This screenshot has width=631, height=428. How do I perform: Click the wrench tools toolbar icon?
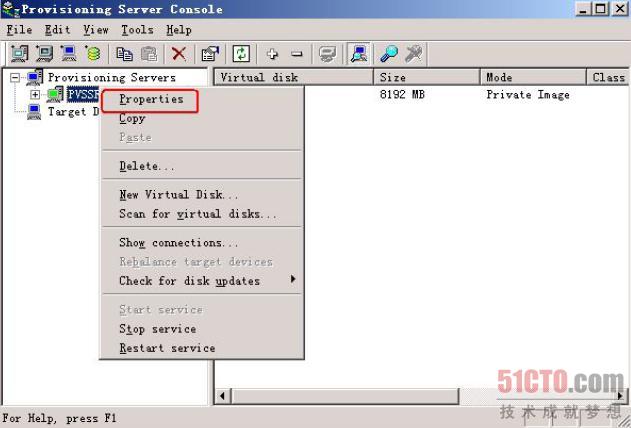point(414,54)
